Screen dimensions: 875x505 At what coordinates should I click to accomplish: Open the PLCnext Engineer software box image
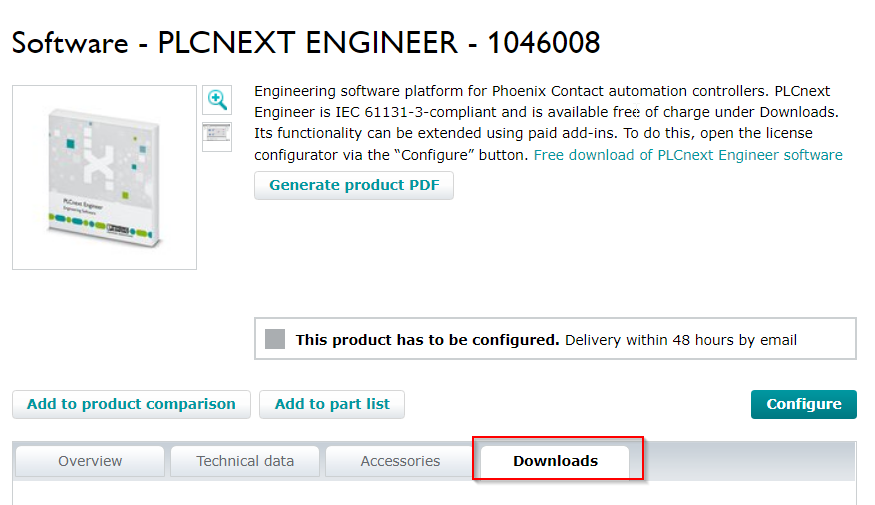pos(104,177)
